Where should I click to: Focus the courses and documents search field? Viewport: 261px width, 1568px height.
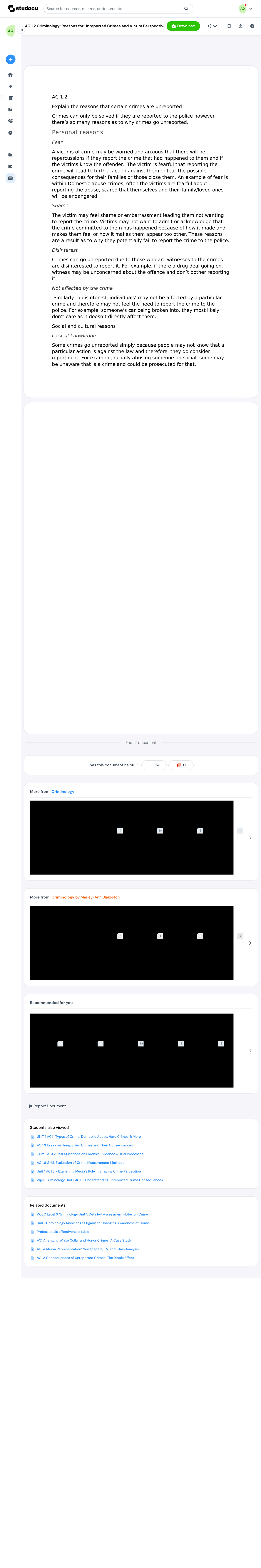[114, 8]
